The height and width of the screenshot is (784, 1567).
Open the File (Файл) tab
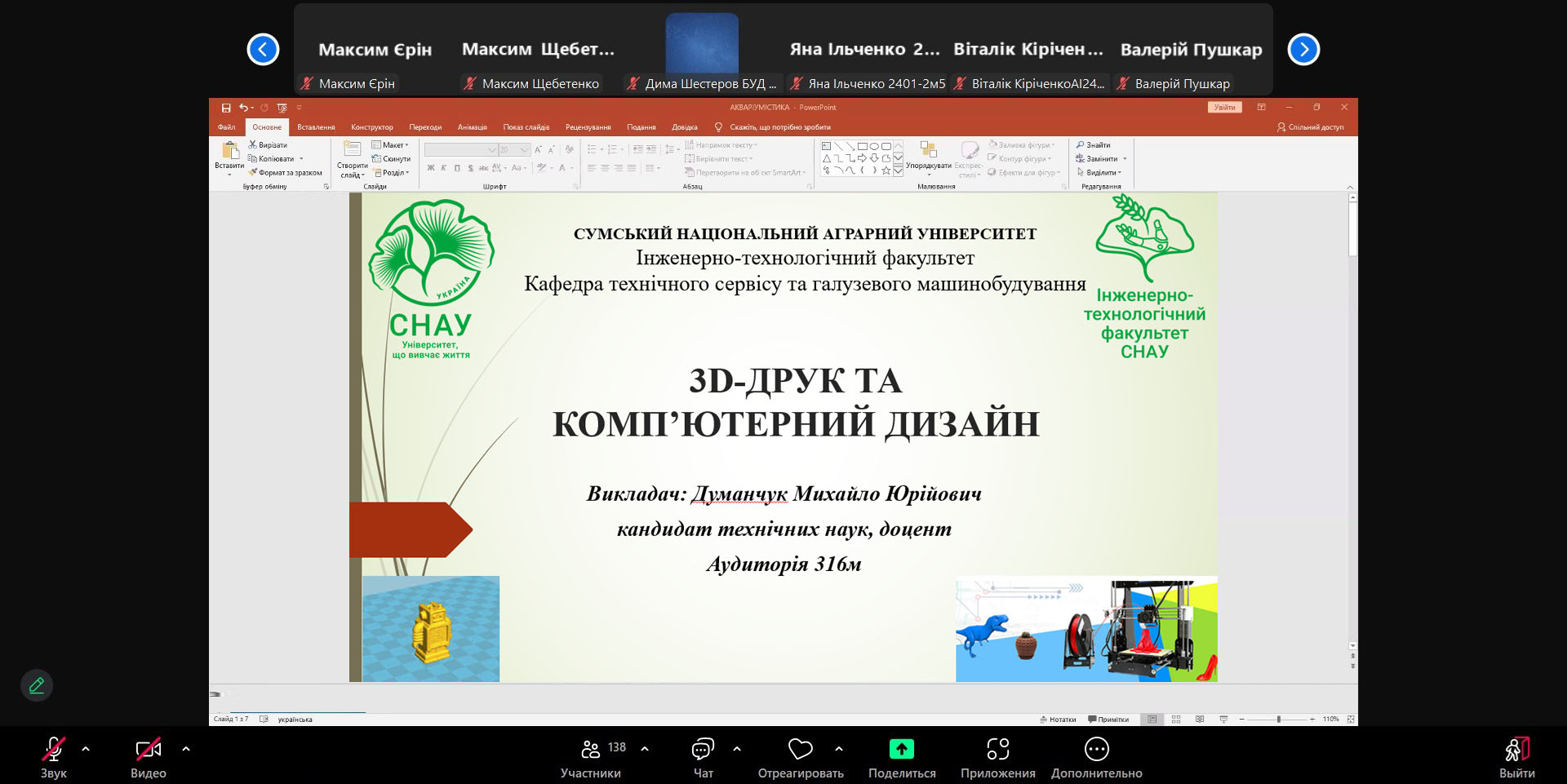226,127
